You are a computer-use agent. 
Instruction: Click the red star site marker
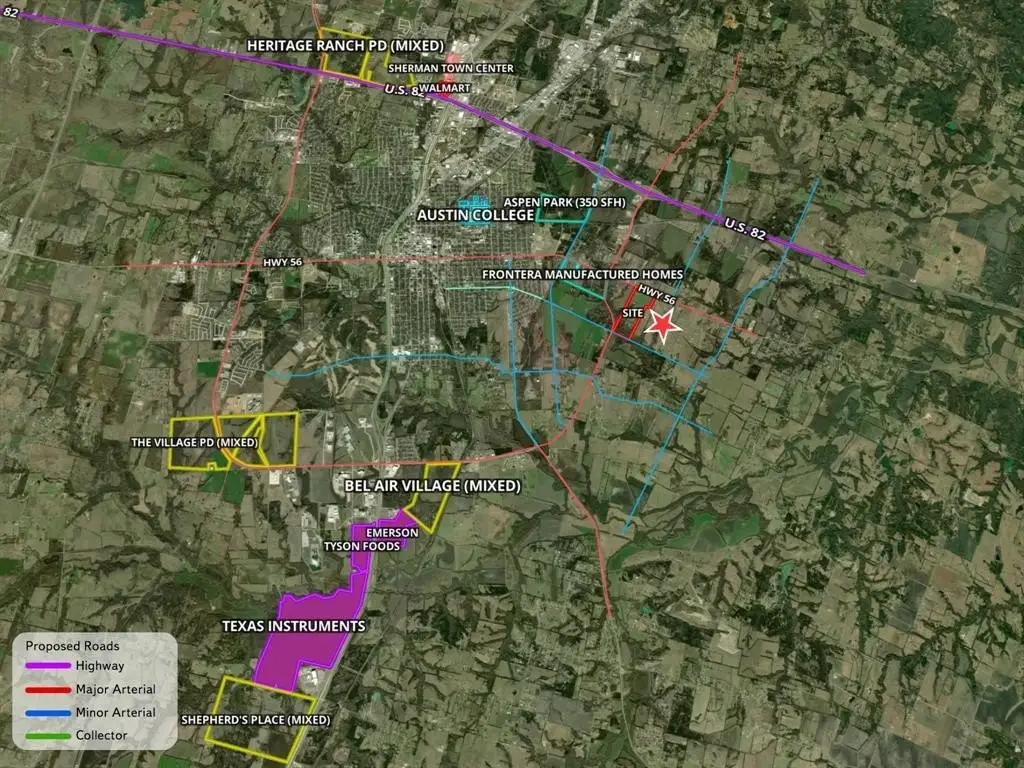661,323
